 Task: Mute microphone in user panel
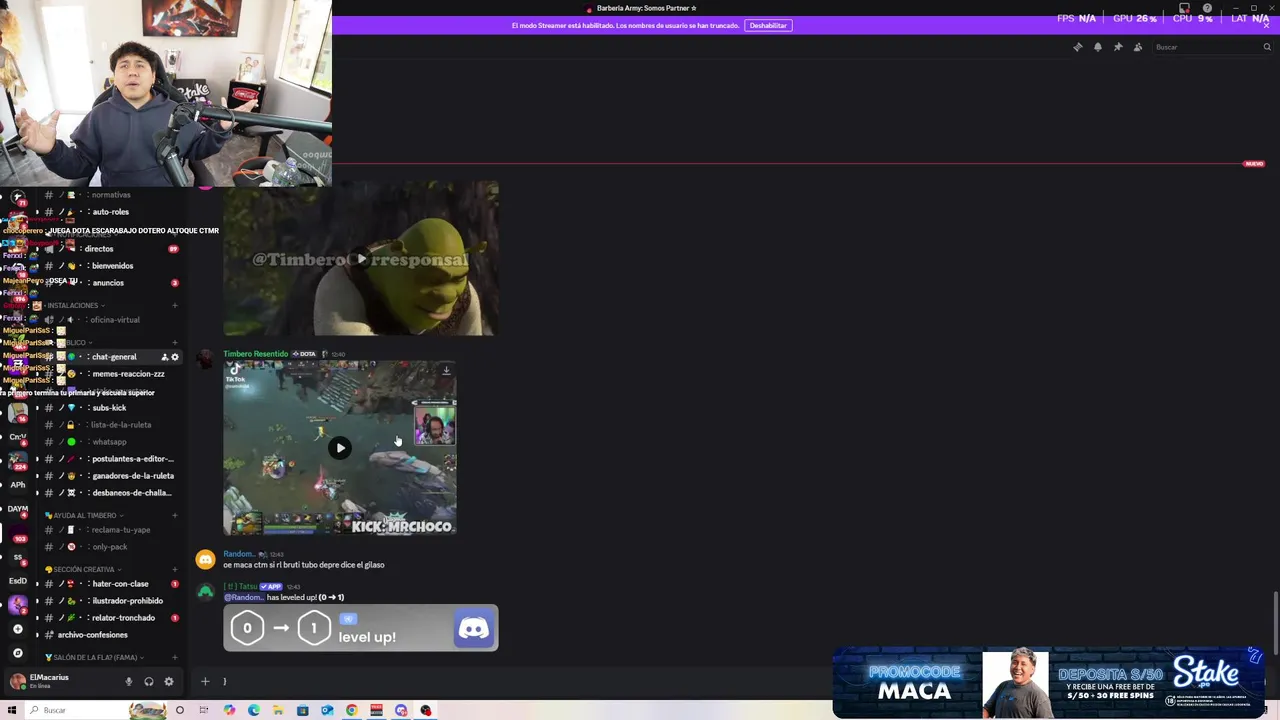click(x=128, y=682)
